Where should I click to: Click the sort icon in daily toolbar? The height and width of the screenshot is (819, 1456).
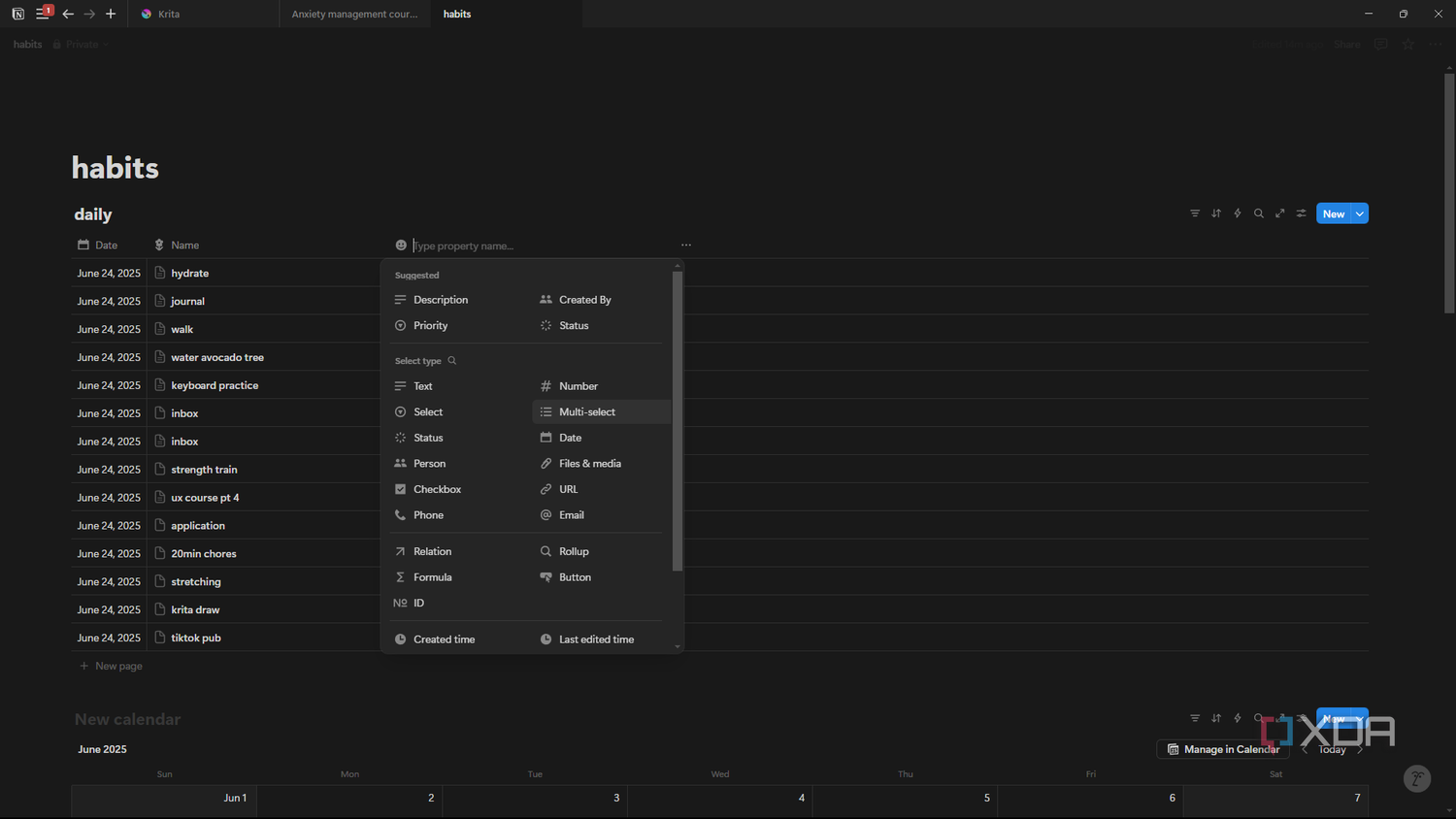pyautogui.click(x=1216, y=213)
